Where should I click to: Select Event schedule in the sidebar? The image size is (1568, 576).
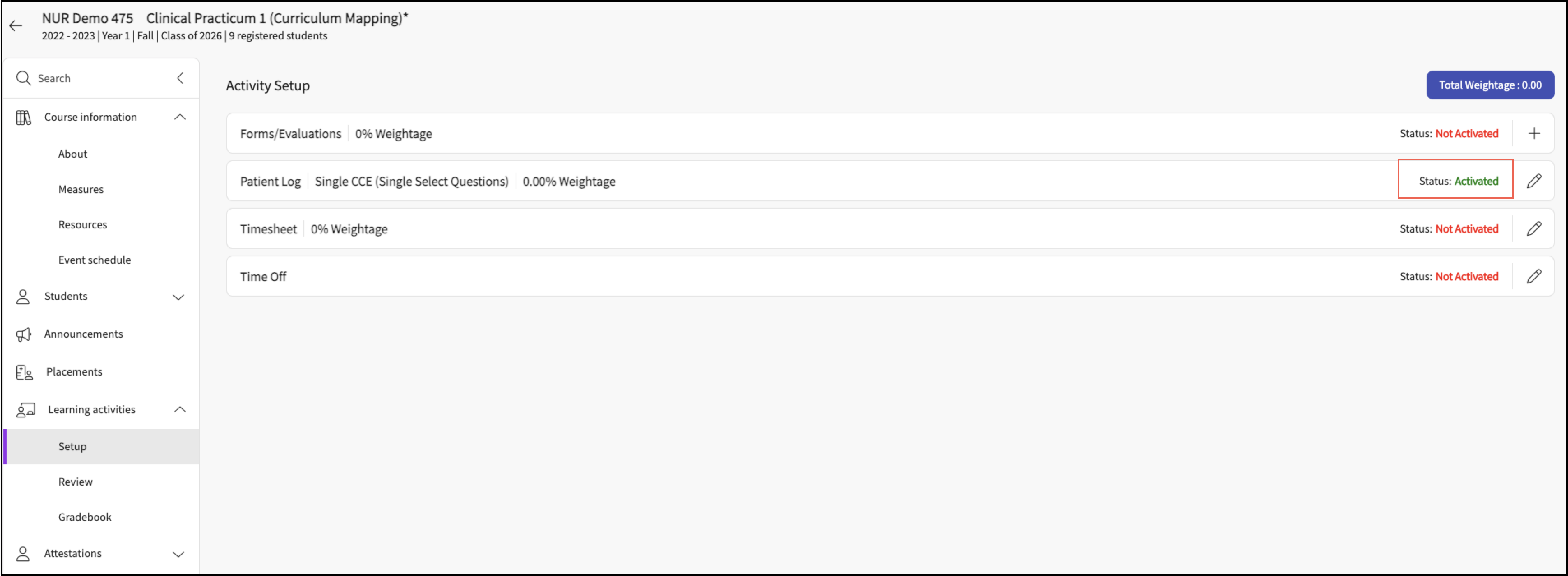tap(94, 260)
